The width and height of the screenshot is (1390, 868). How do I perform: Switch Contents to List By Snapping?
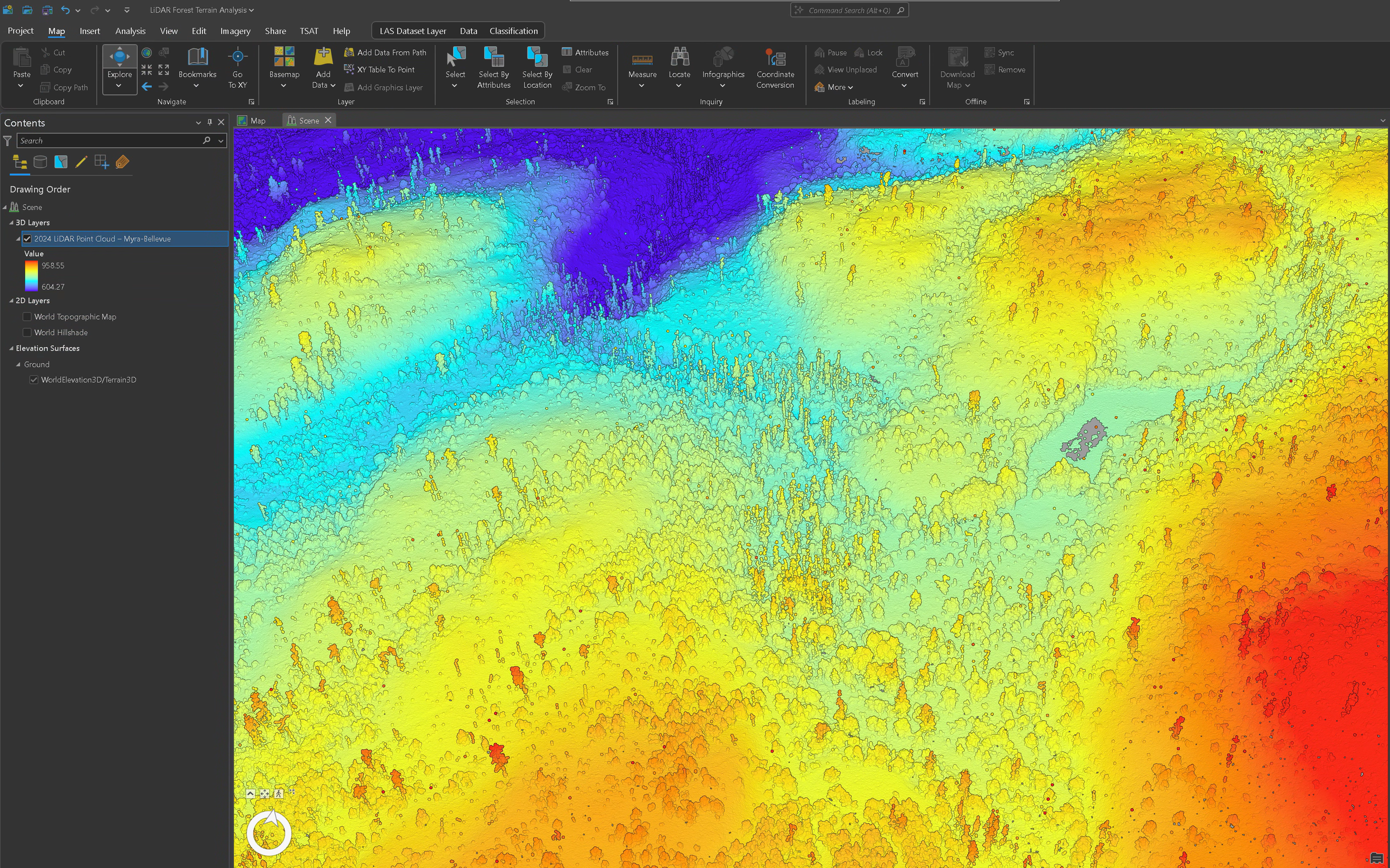[x=102, y=162]
